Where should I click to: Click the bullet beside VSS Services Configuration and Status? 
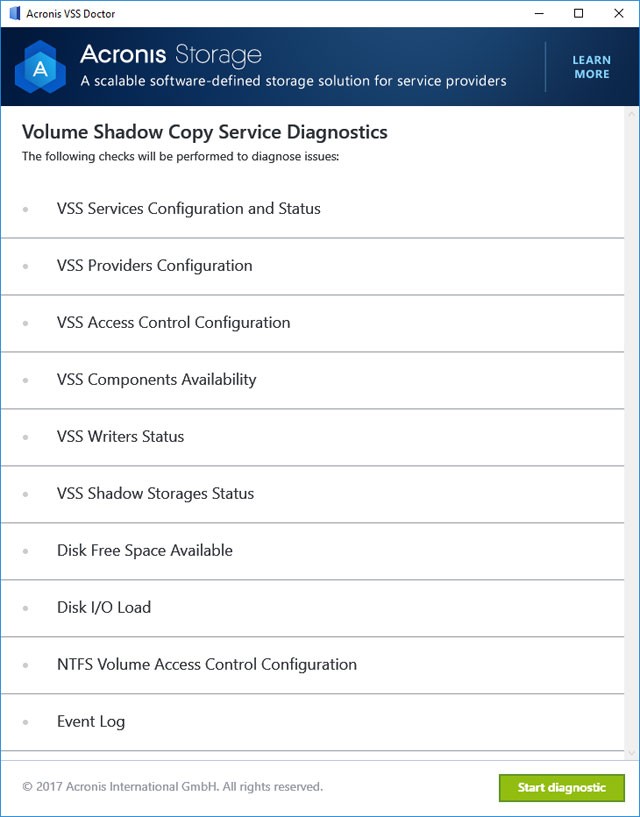point(25,209)
